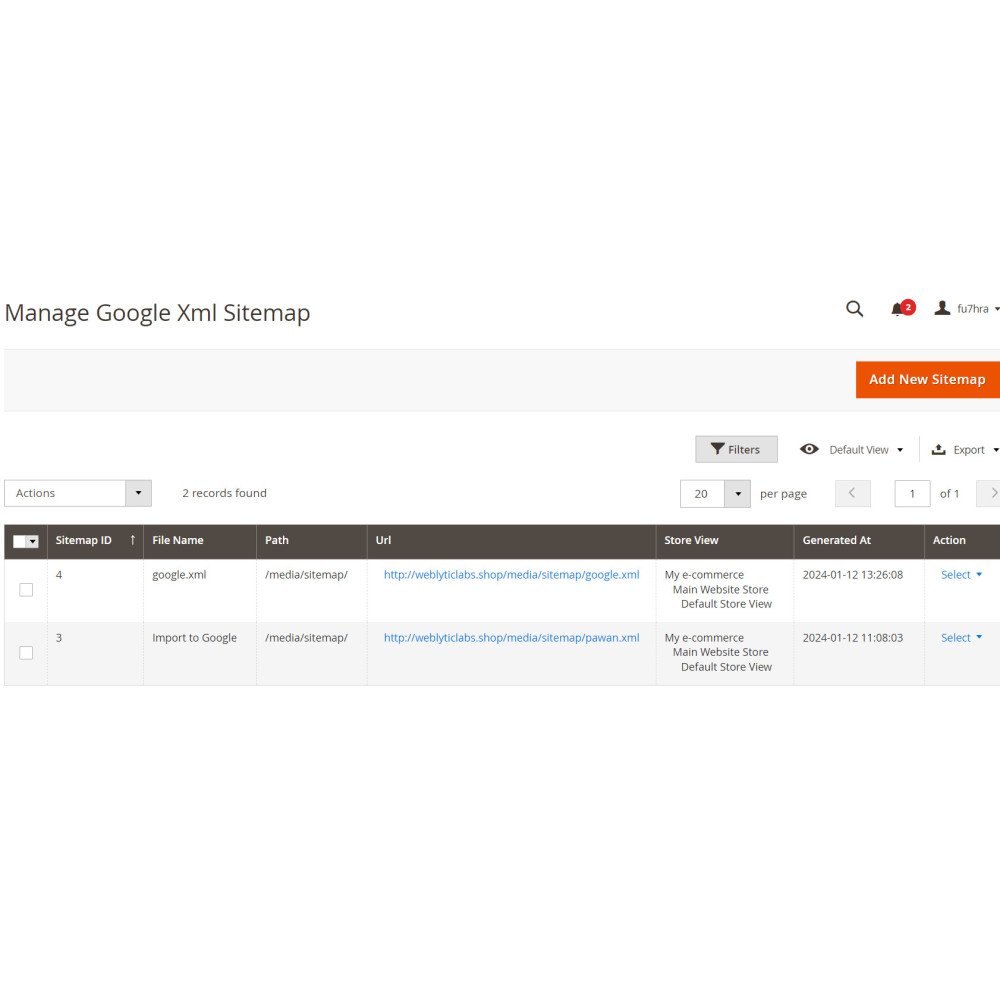
Task: Focus the current page number field
Action: pos(912,494)
